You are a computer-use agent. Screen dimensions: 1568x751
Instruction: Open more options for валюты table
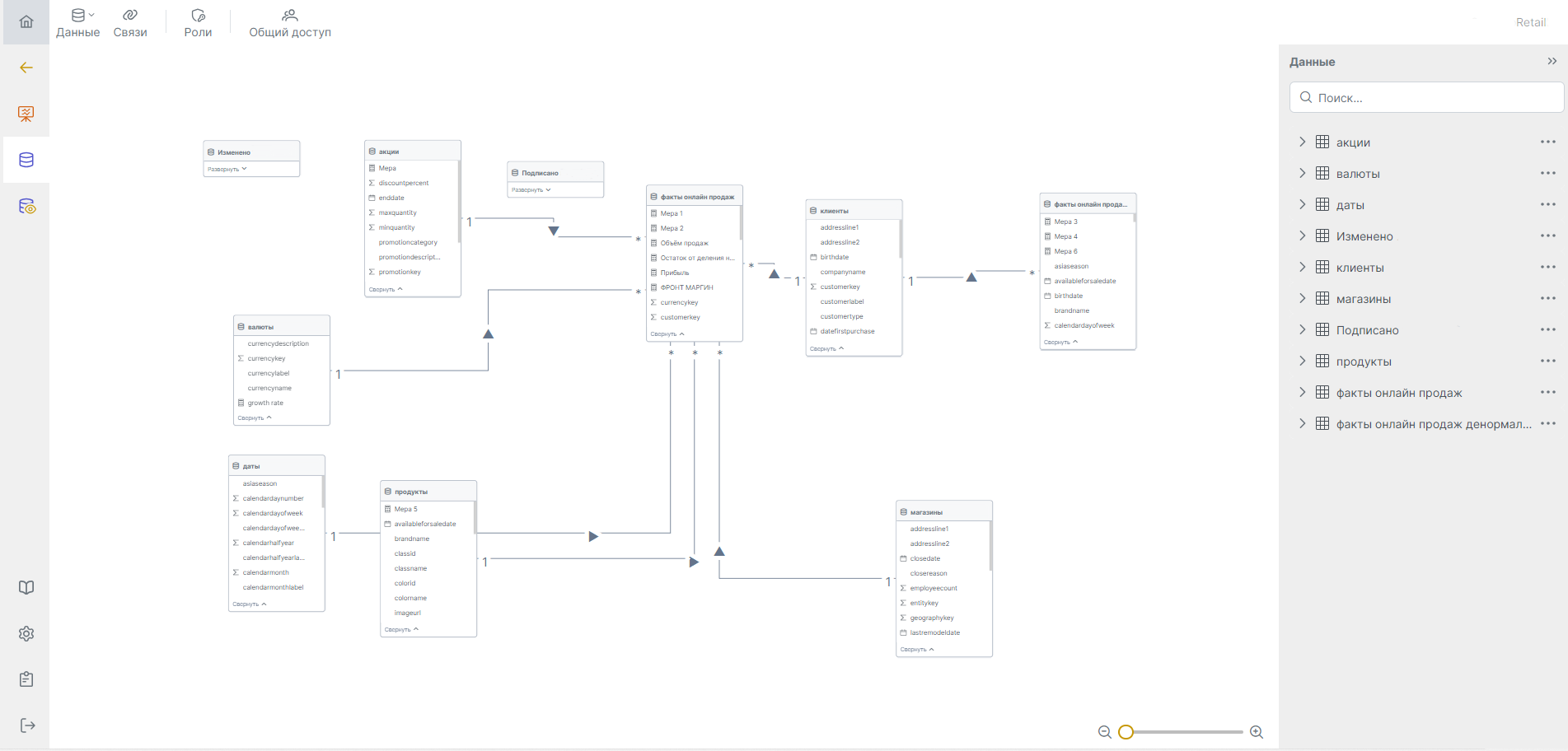tap(1548, 173)
